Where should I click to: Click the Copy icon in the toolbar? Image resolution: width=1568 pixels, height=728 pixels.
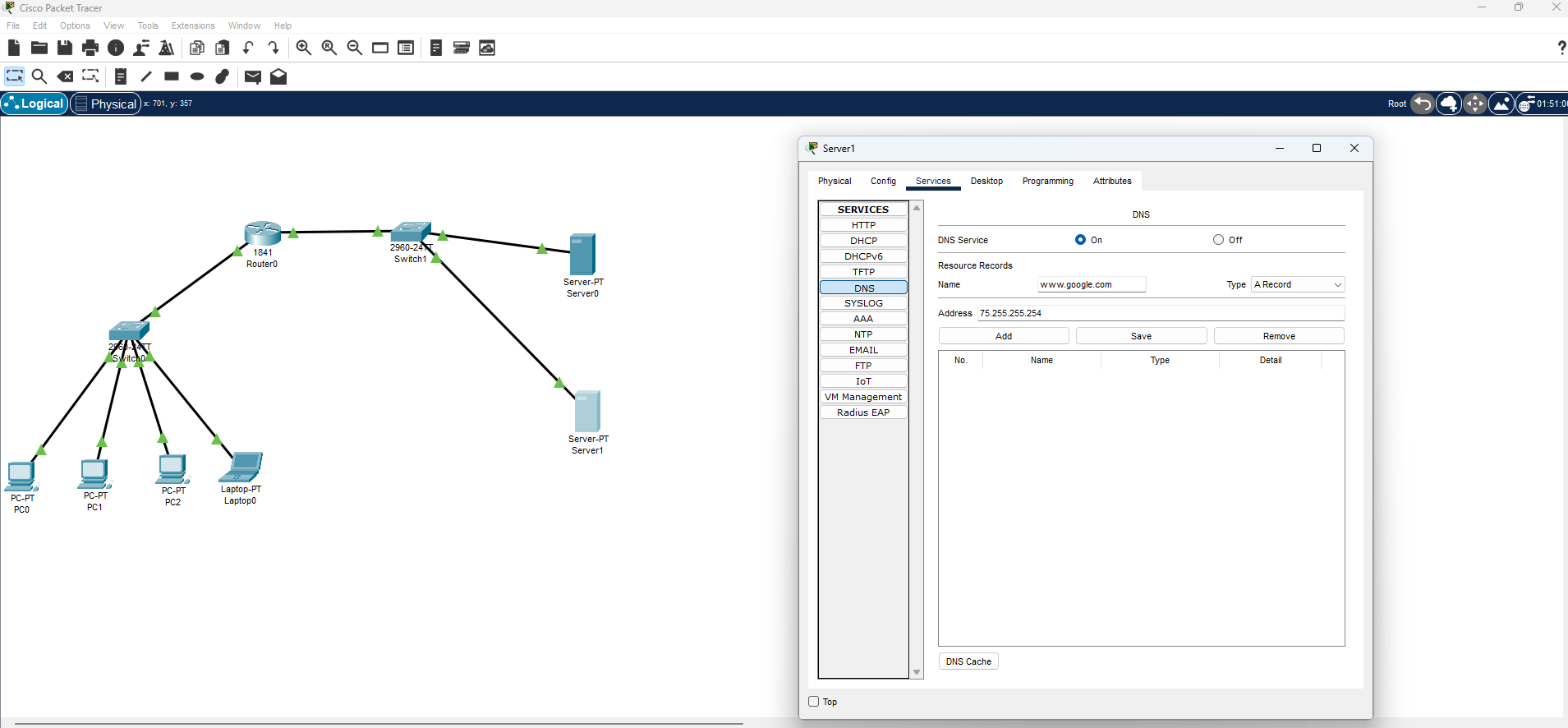tap(197, 48)
